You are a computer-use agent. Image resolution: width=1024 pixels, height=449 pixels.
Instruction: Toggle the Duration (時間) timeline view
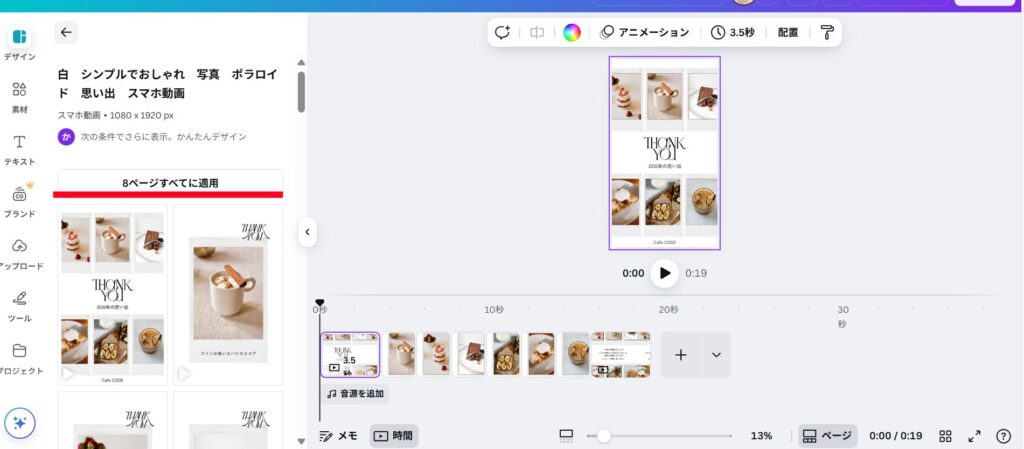point(394,436)
